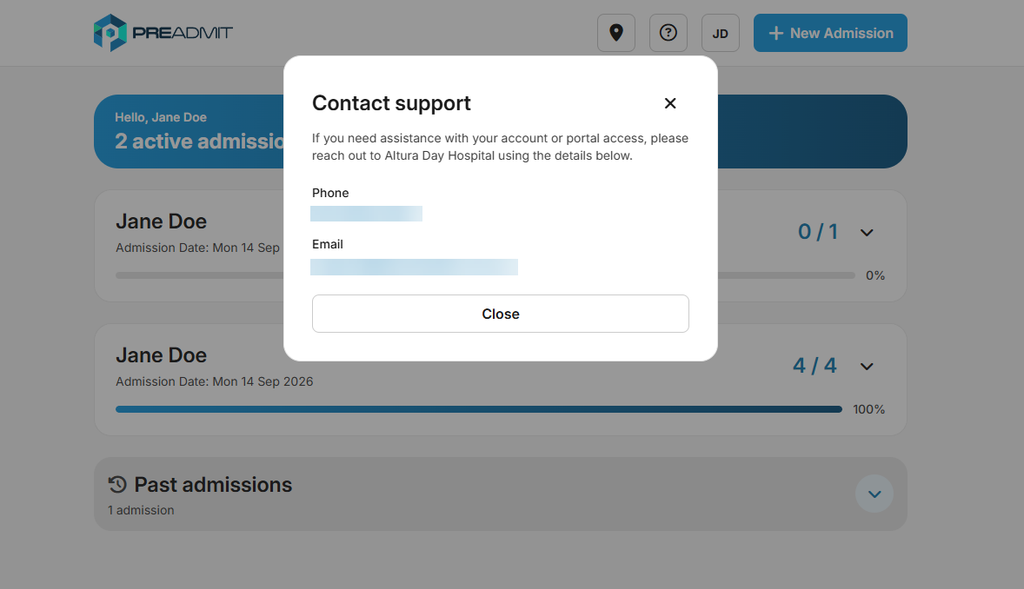Click the Past admissions heading

(213, 485)
